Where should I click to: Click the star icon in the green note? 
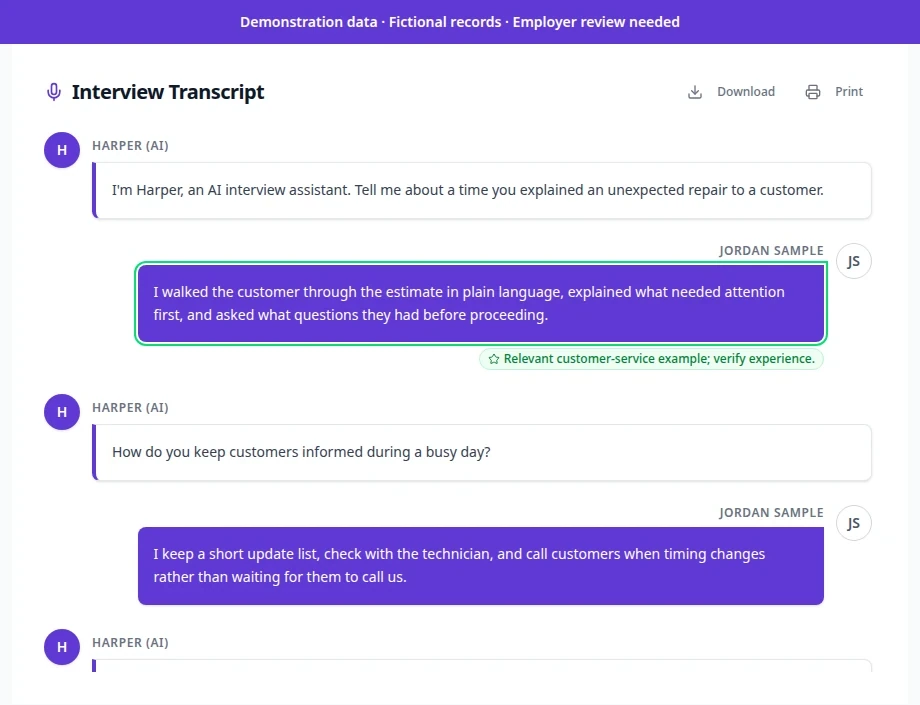pyautogui.click(x=494, y=359)
